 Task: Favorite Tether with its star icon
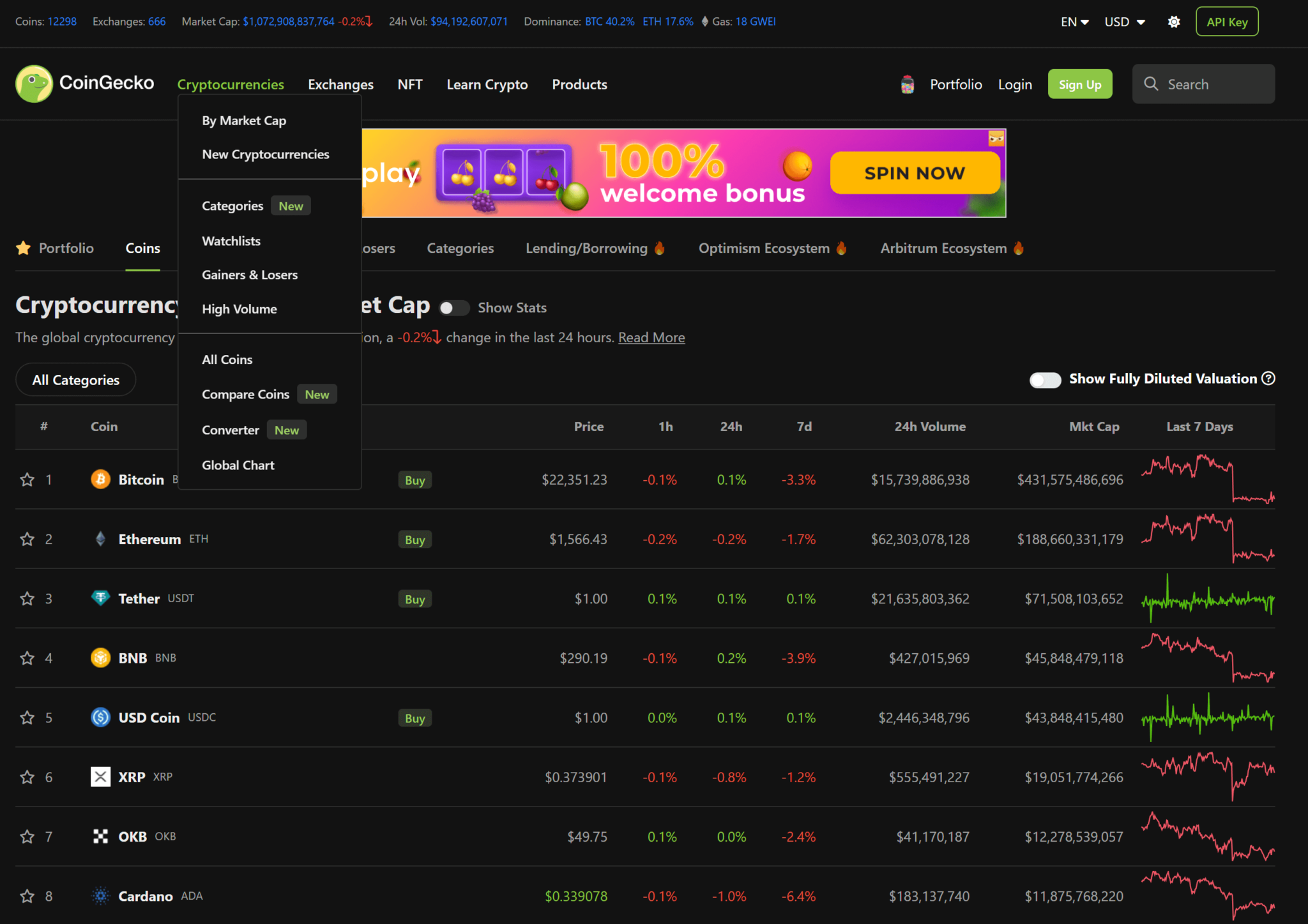coord(27,598)
